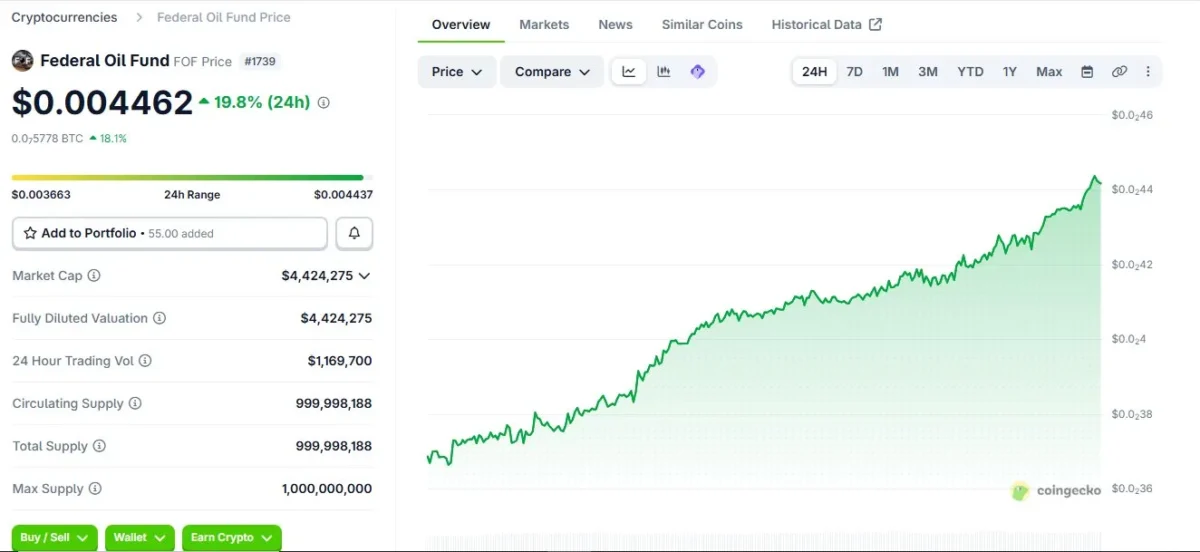
Task: Select the 1M time range
Action: click(890, 72)
